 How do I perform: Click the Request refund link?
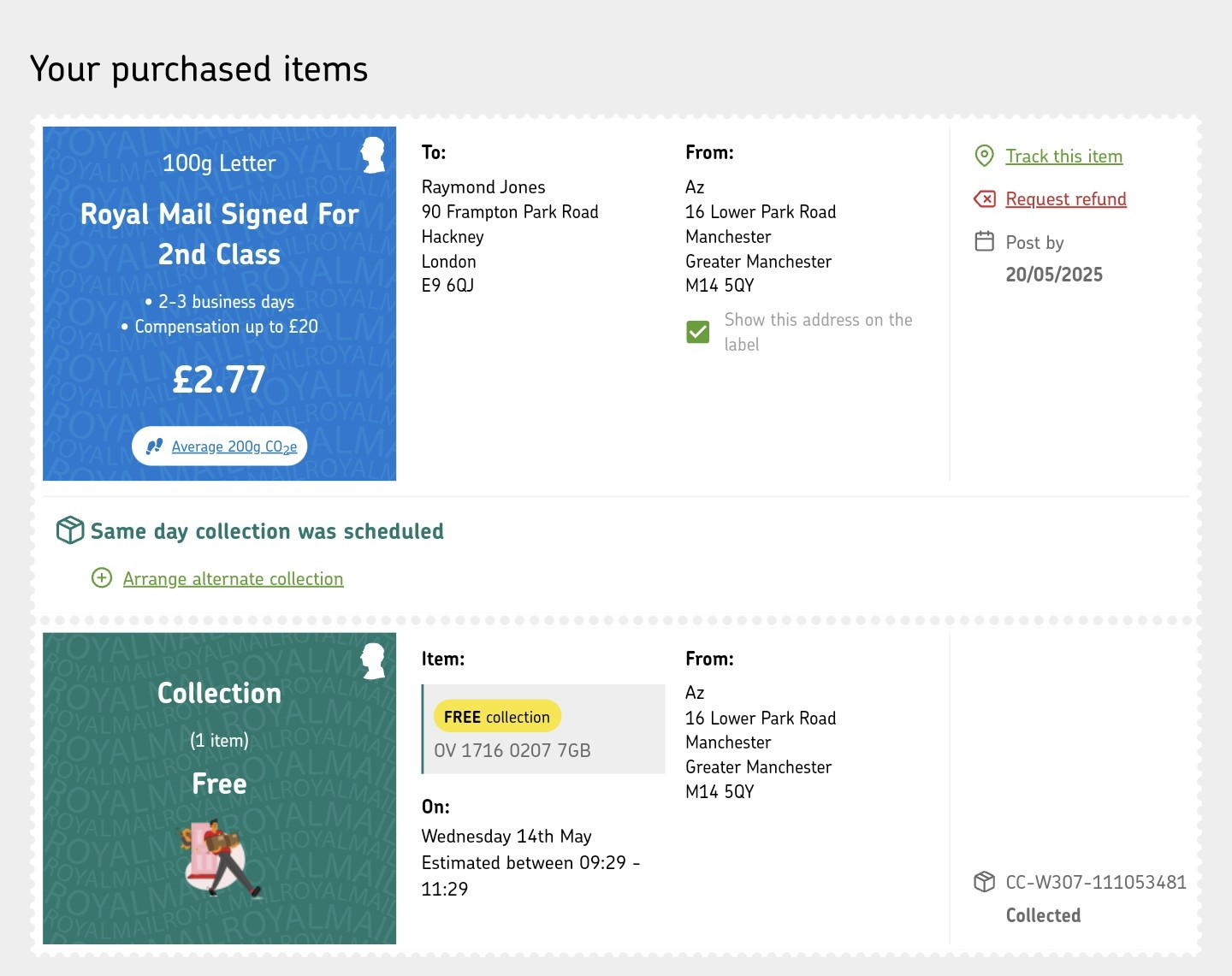tap(1065, 199)
